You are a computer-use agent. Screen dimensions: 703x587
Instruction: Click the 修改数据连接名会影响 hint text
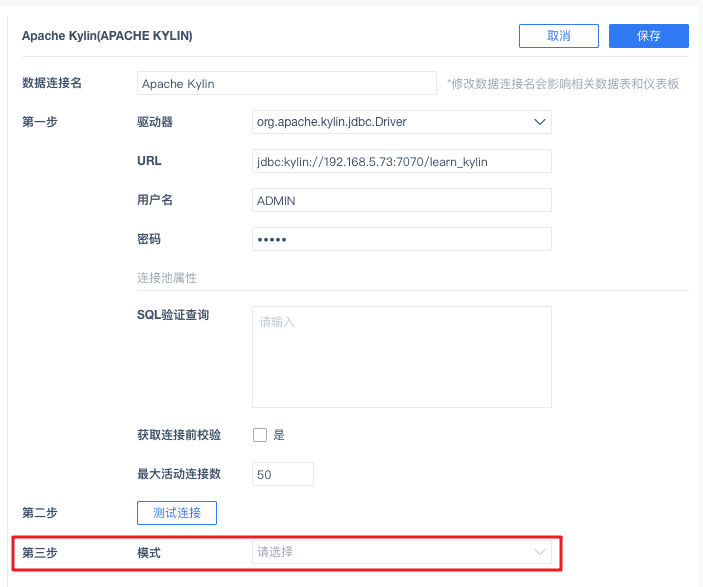pyautogui.click(x=563, y=84)
